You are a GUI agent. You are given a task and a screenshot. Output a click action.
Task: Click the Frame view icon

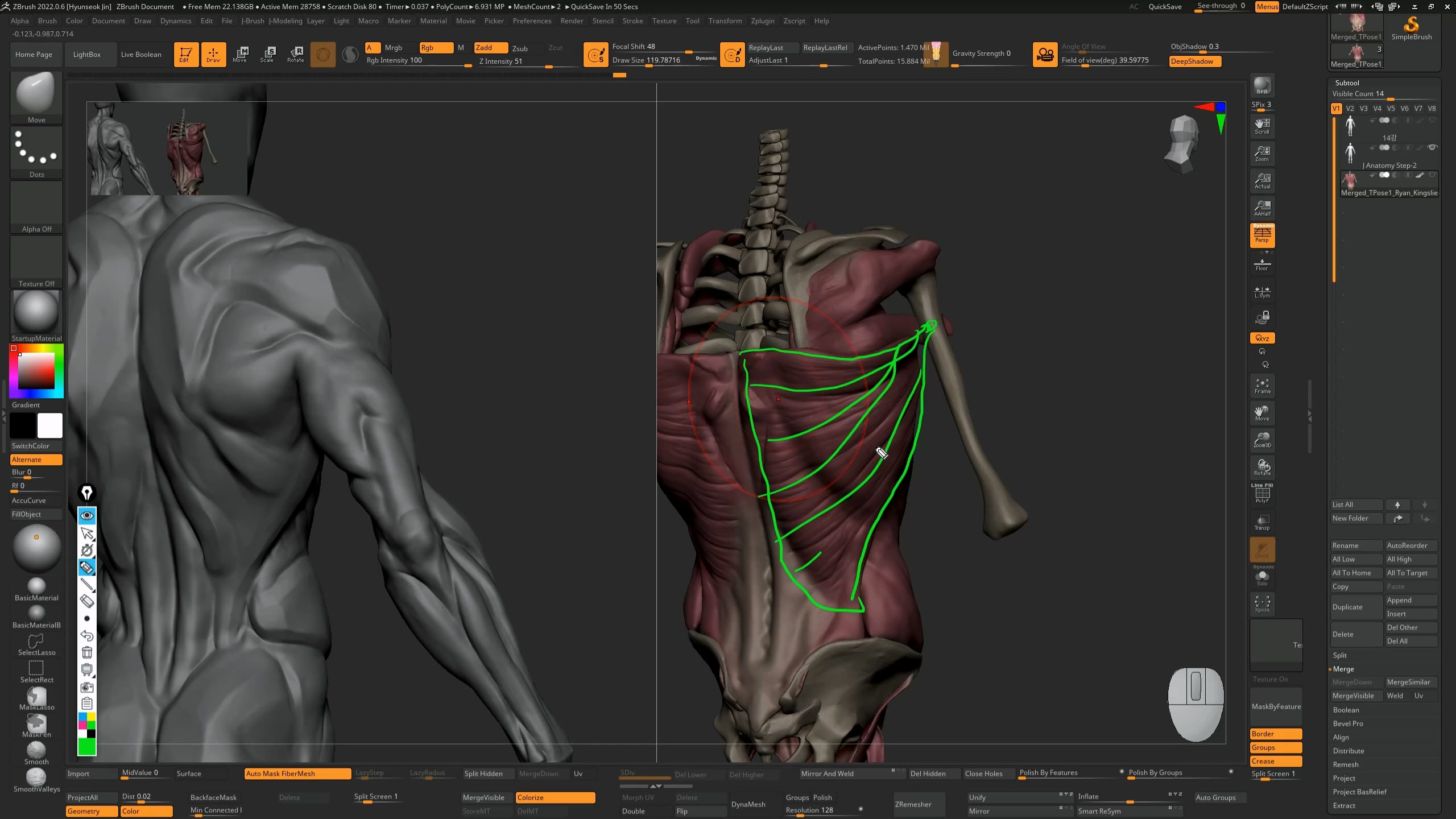coord(1262,386)
